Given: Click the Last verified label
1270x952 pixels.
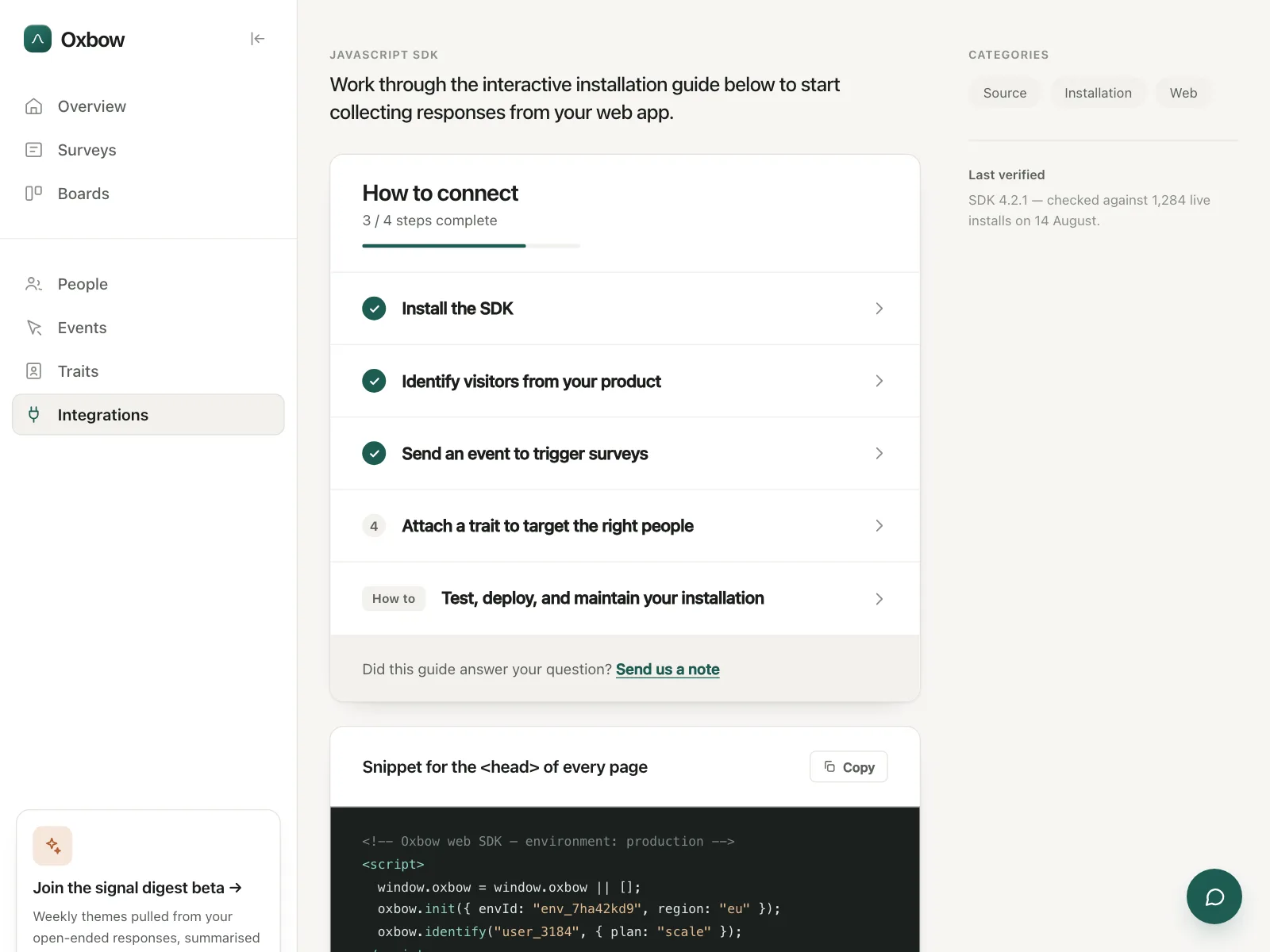Looking at the screenshot, I should pos(1006,175).
